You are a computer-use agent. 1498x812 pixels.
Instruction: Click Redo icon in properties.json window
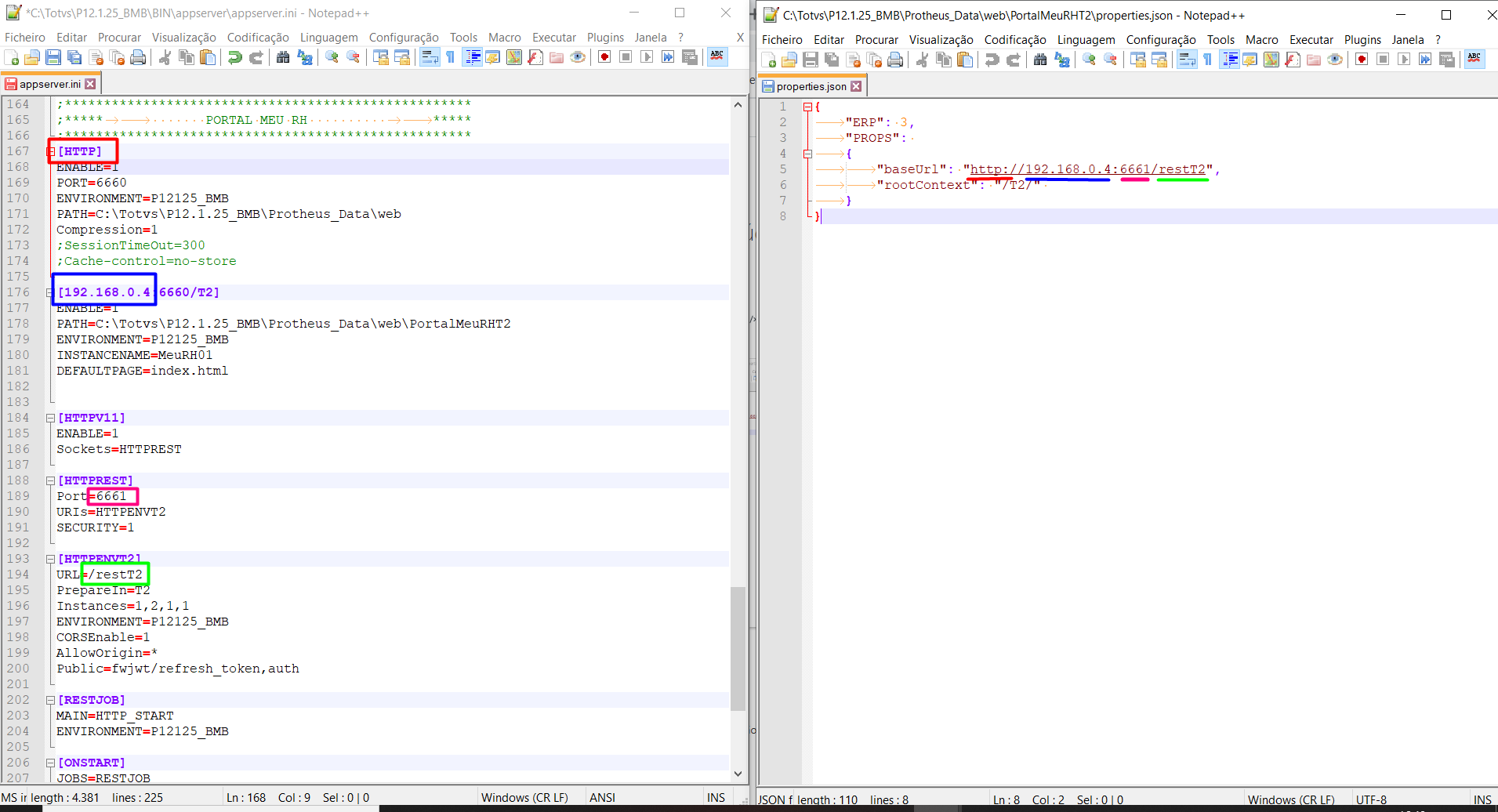[x=1014, y=60]
